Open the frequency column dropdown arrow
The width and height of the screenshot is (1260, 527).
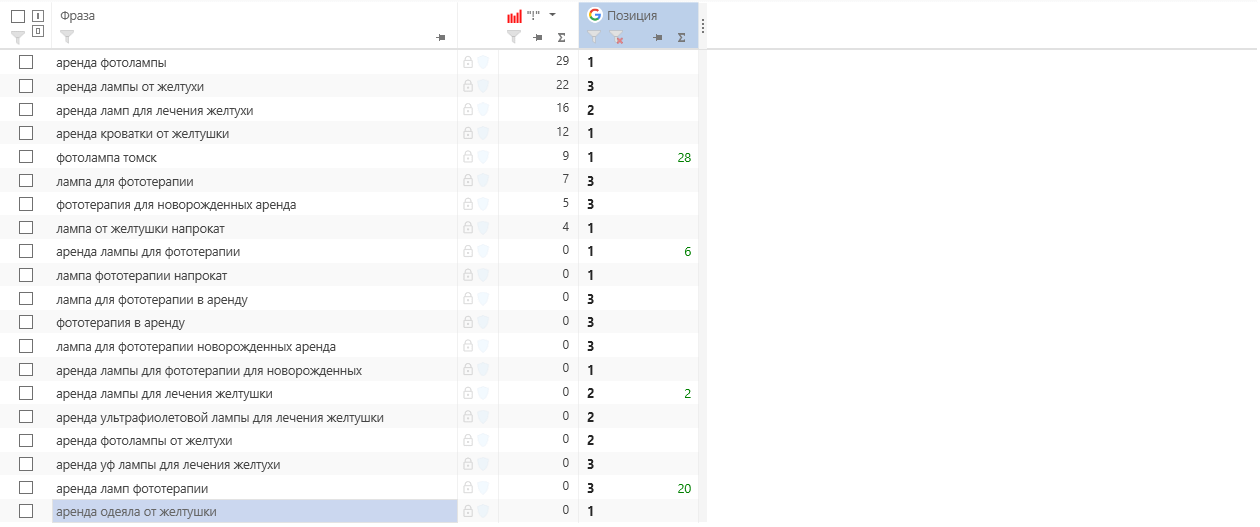pos(552,15)
